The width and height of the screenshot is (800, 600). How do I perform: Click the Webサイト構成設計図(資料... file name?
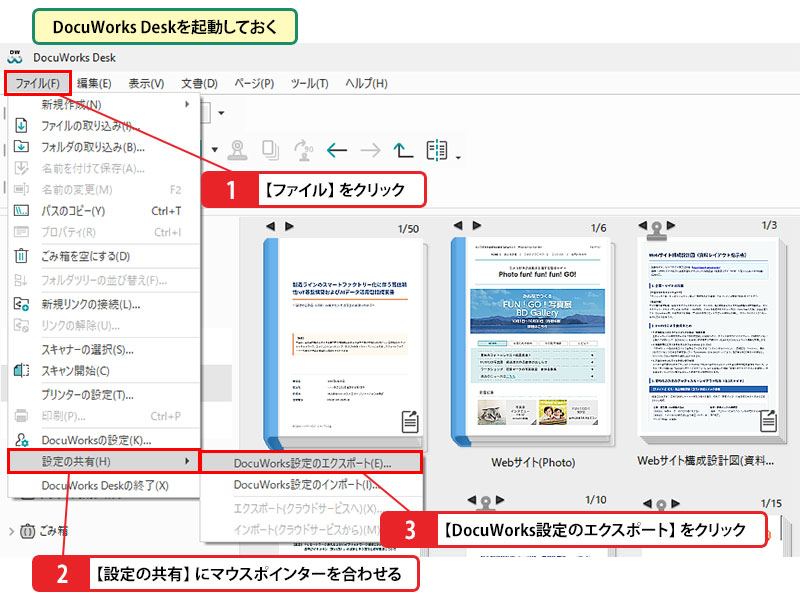tap(706, 461)
